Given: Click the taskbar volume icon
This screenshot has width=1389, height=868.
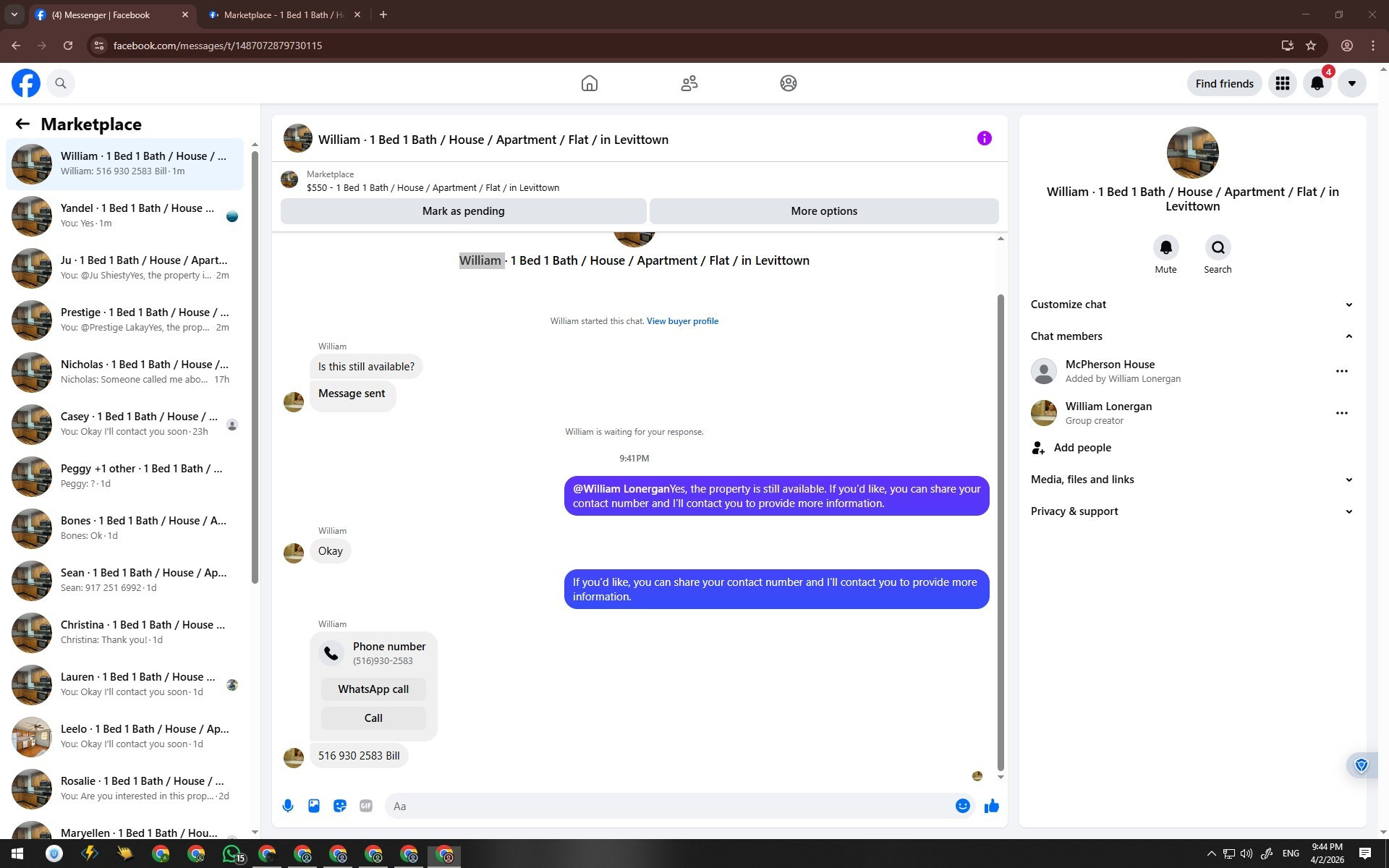Looking at the screenshot, I should tap(1246, 854).
